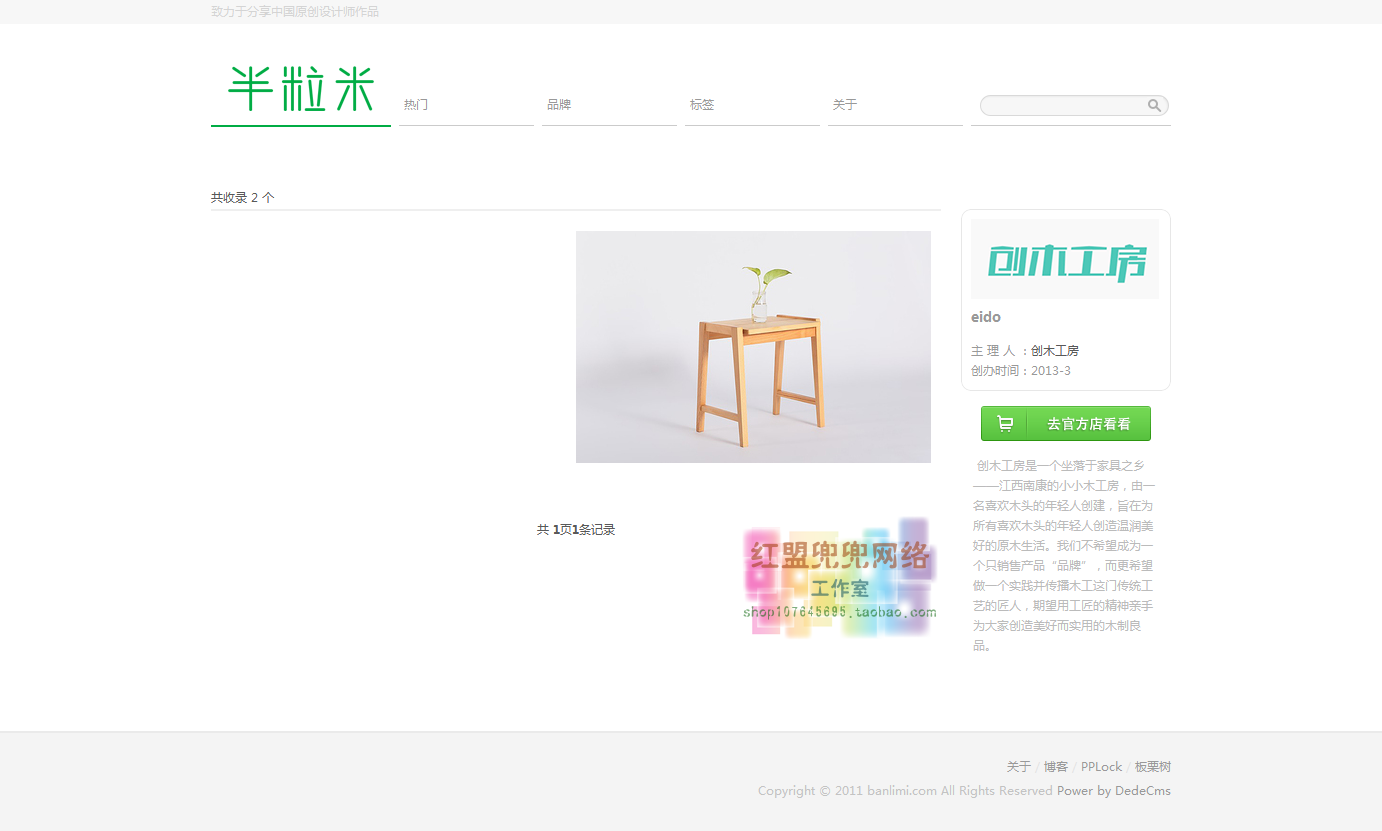Screen dimensions: 1382x831
Task: Click the Power by DedeCms link
Action: tap(1114, 791)
